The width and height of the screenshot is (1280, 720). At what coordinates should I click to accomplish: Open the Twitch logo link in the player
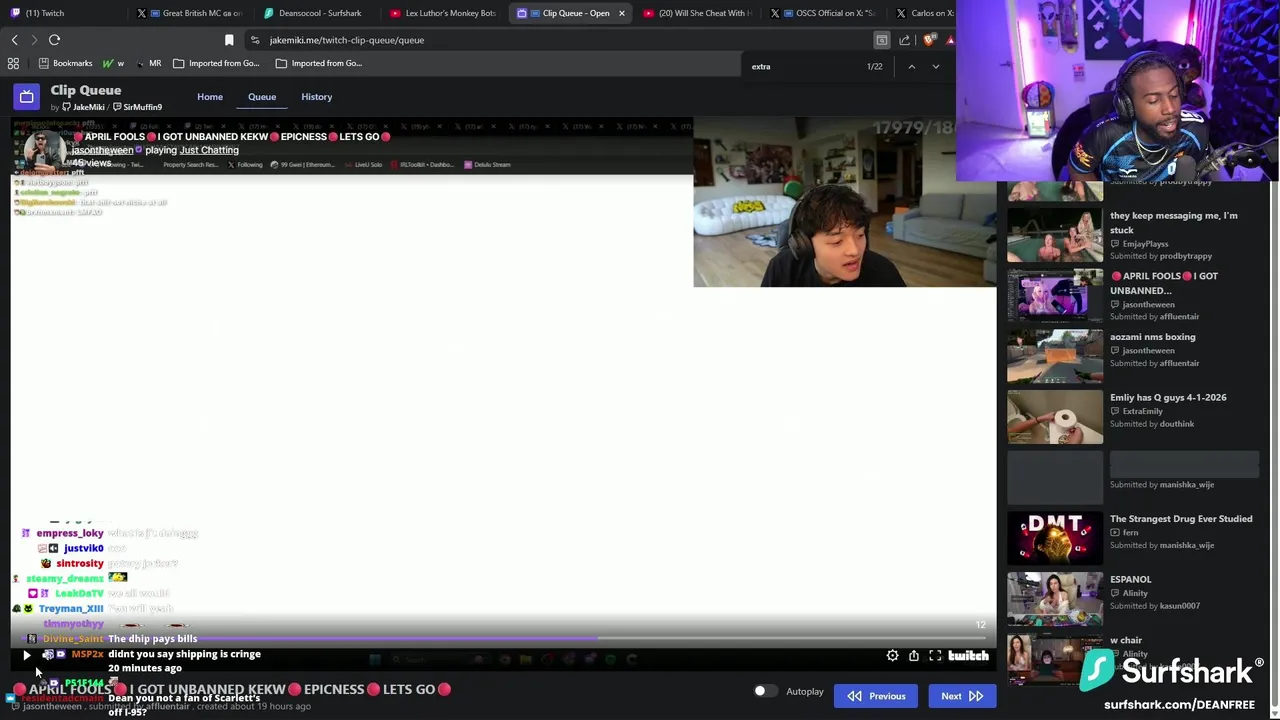click(968, 656)
